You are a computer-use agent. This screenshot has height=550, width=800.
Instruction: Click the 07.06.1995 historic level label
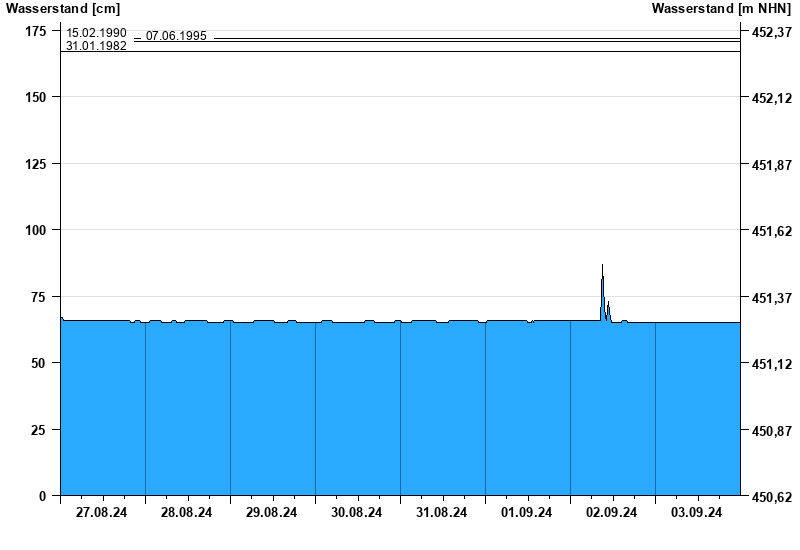point(176,36)
